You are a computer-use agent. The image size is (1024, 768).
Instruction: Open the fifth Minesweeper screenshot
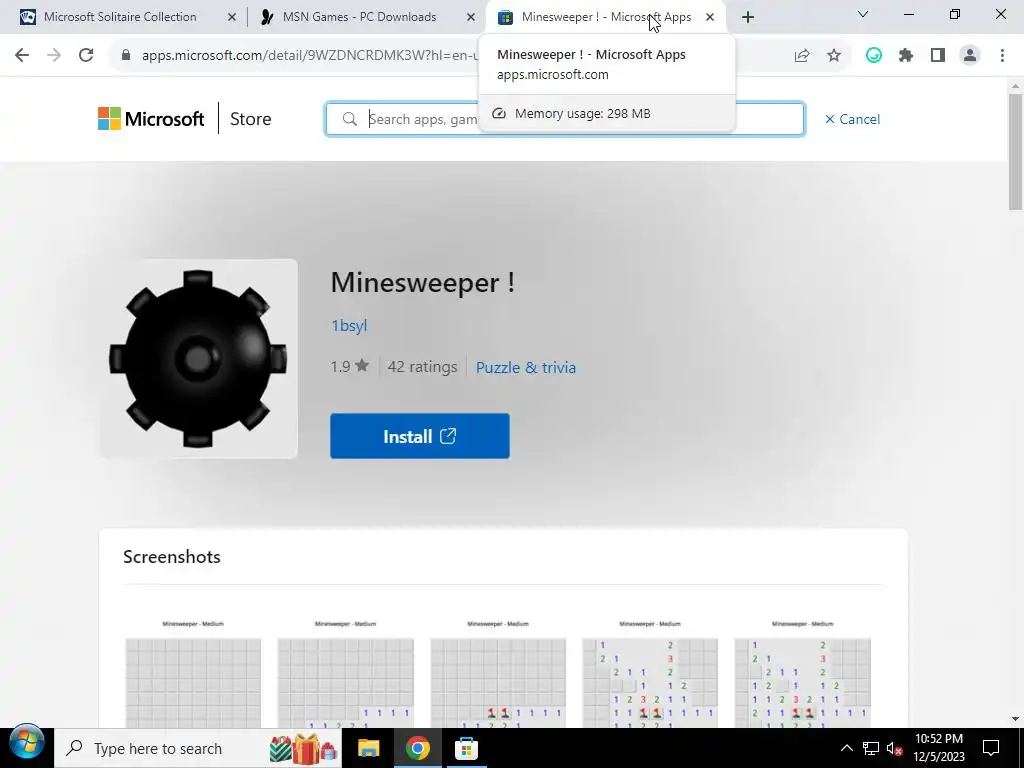pyautogui.click(x=803, y=673)
